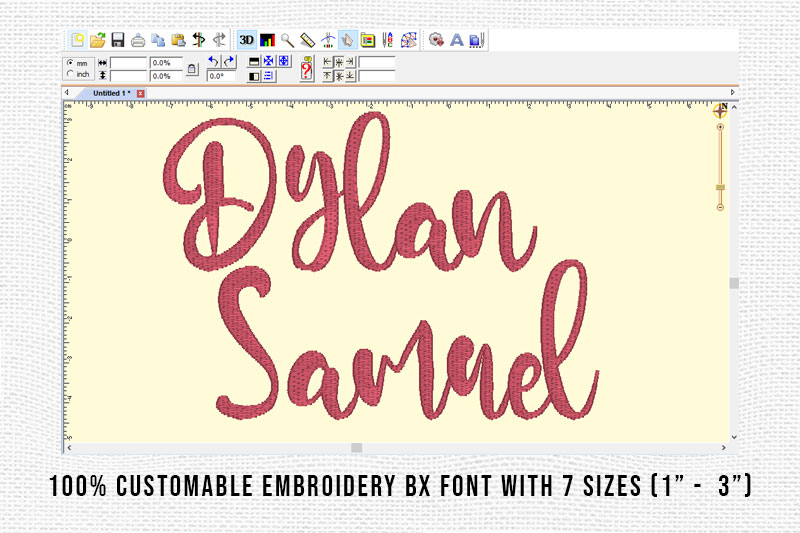Click the height dimension input field
The width and height of the screenshot is (800, 533).
128,76
